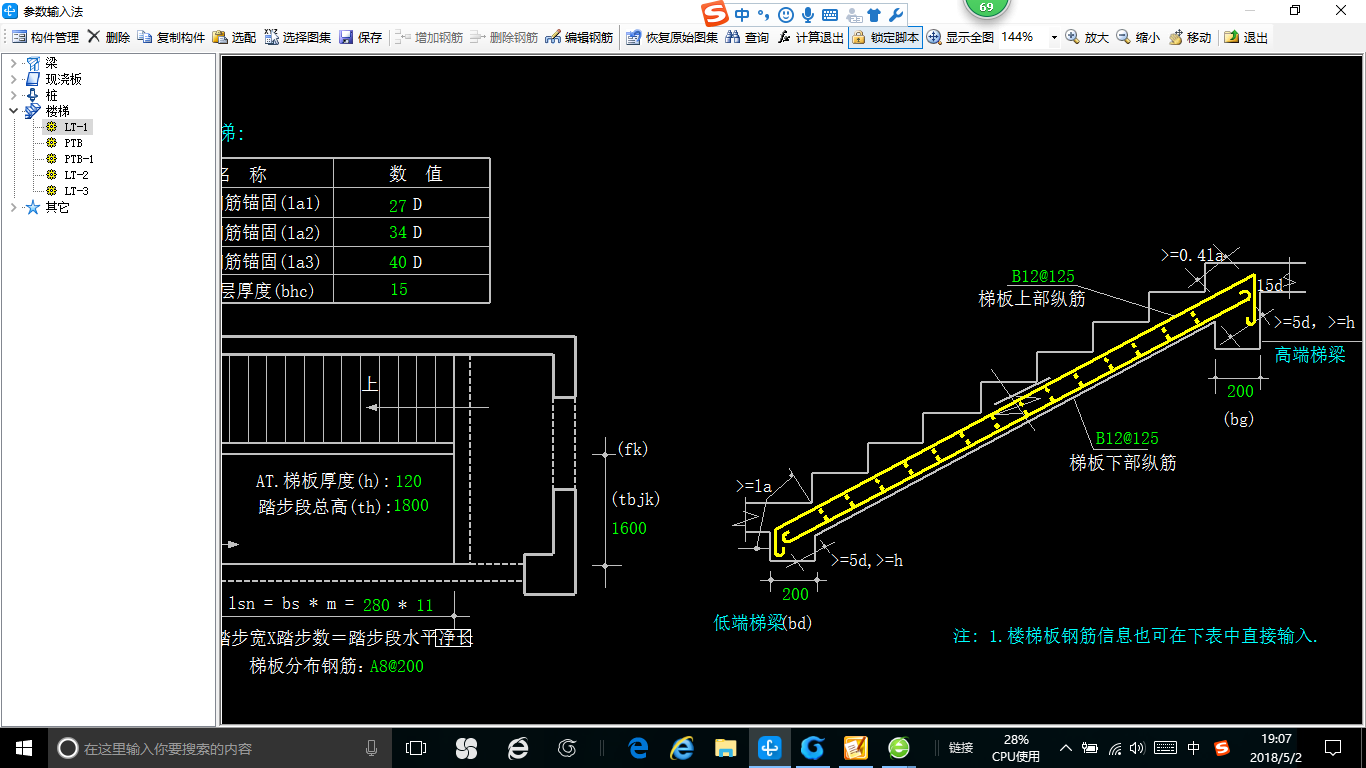Image resolution: width=1366 pixels, height=768 pixels.
Task: Open the 选配 toolbar option
Action: click(x=234, y=37)
